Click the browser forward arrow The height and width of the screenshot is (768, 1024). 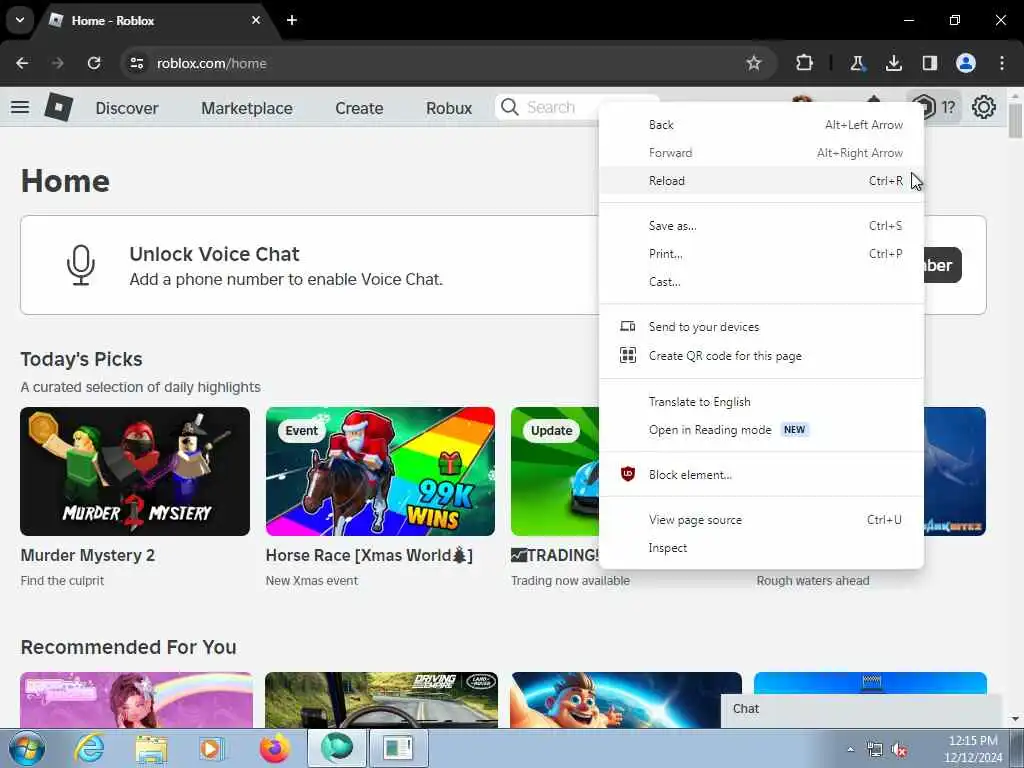tap(57, 63)
